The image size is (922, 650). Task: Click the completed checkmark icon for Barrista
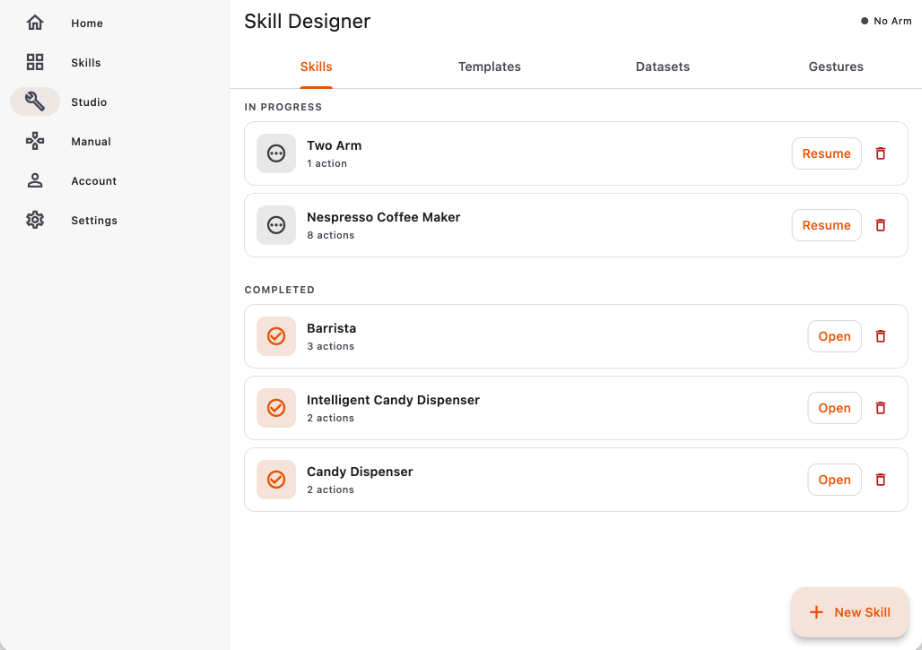pos(276,336)
